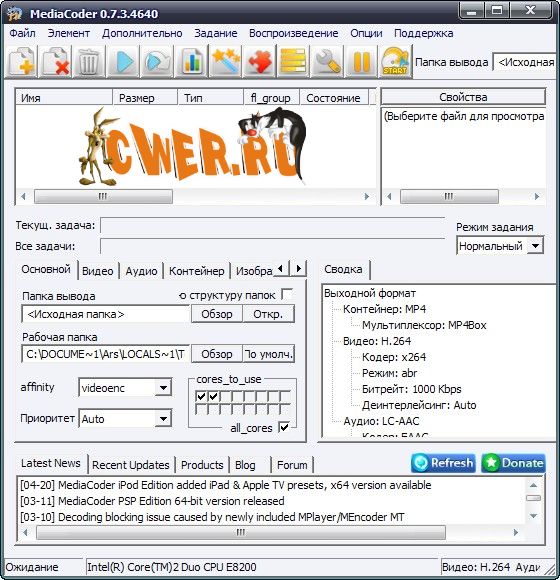The height and width of the screenshot is (580, 560).
Task: Click the orange Pause icon
Action: tap(361, 61)
